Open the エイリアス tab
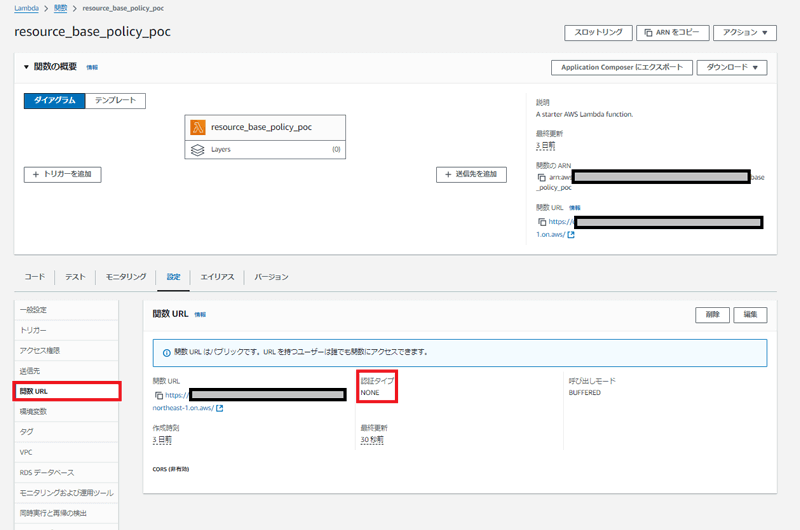This screenshot has height=530, width=800. 217,277
